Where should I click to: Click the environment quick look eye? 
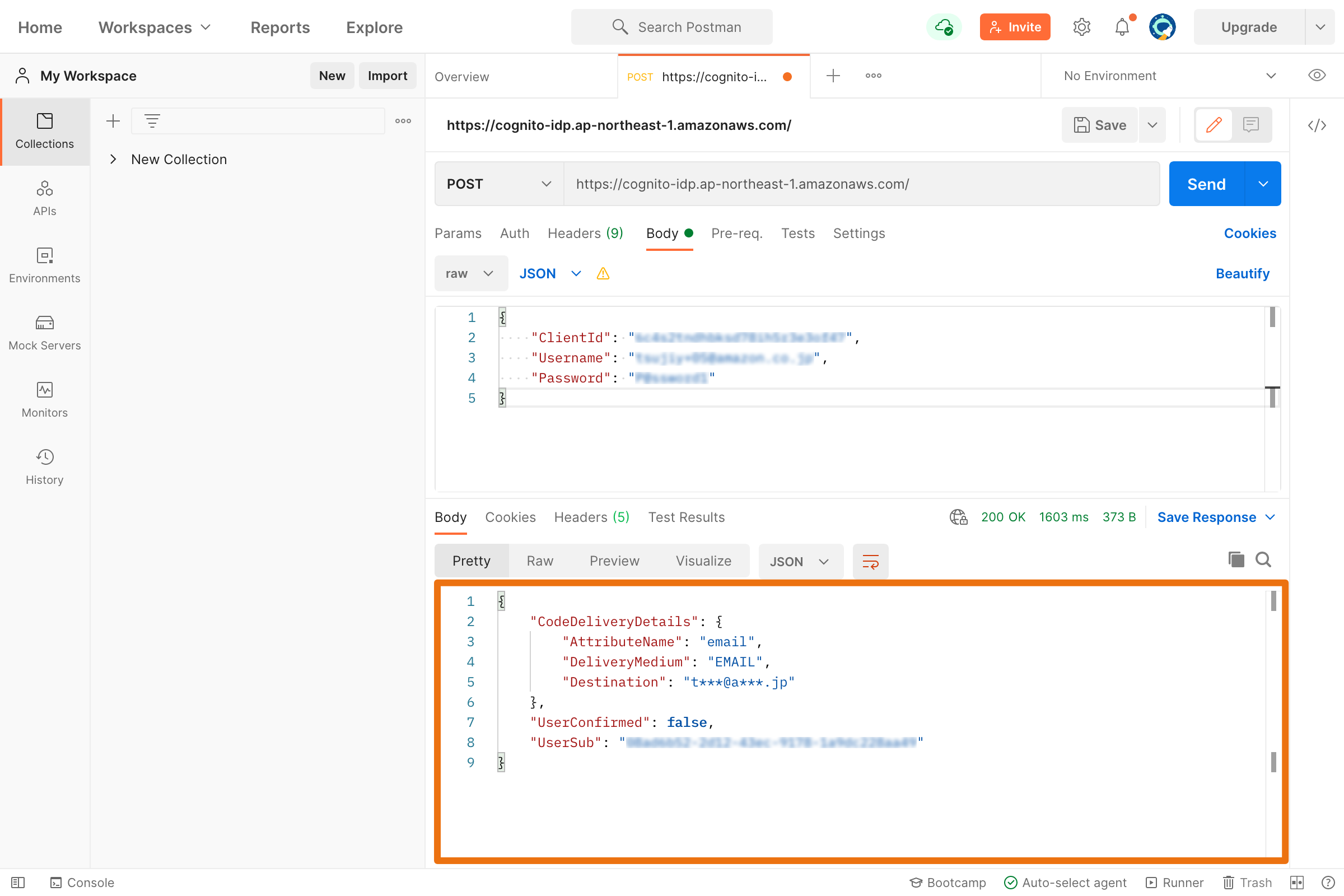(1317, 76)
